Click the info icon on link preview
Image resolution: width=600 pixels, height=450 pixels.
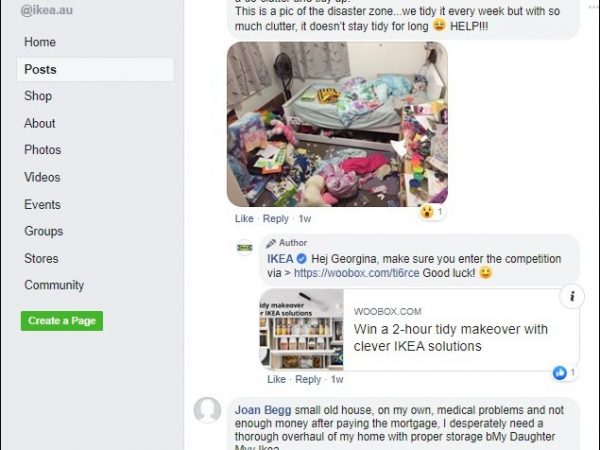[x=572, y=296]
